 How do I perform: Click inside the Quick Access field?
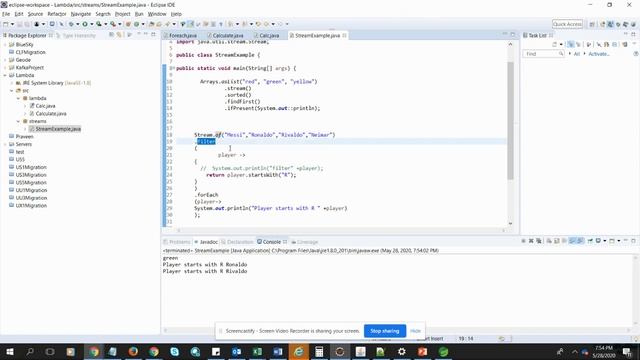[567, 24]
